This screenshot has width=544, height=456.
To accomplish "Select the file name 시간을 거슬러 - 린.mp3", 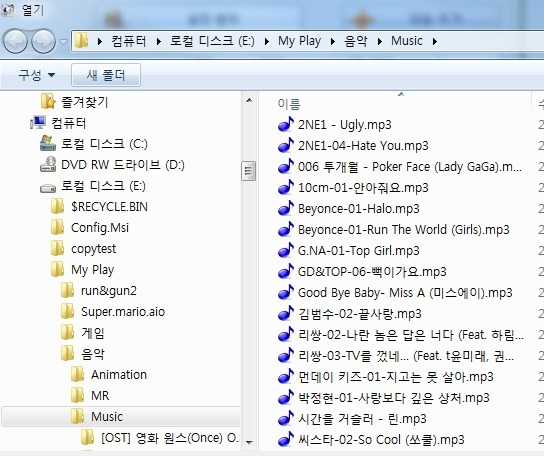I will [x=362, y=419].
